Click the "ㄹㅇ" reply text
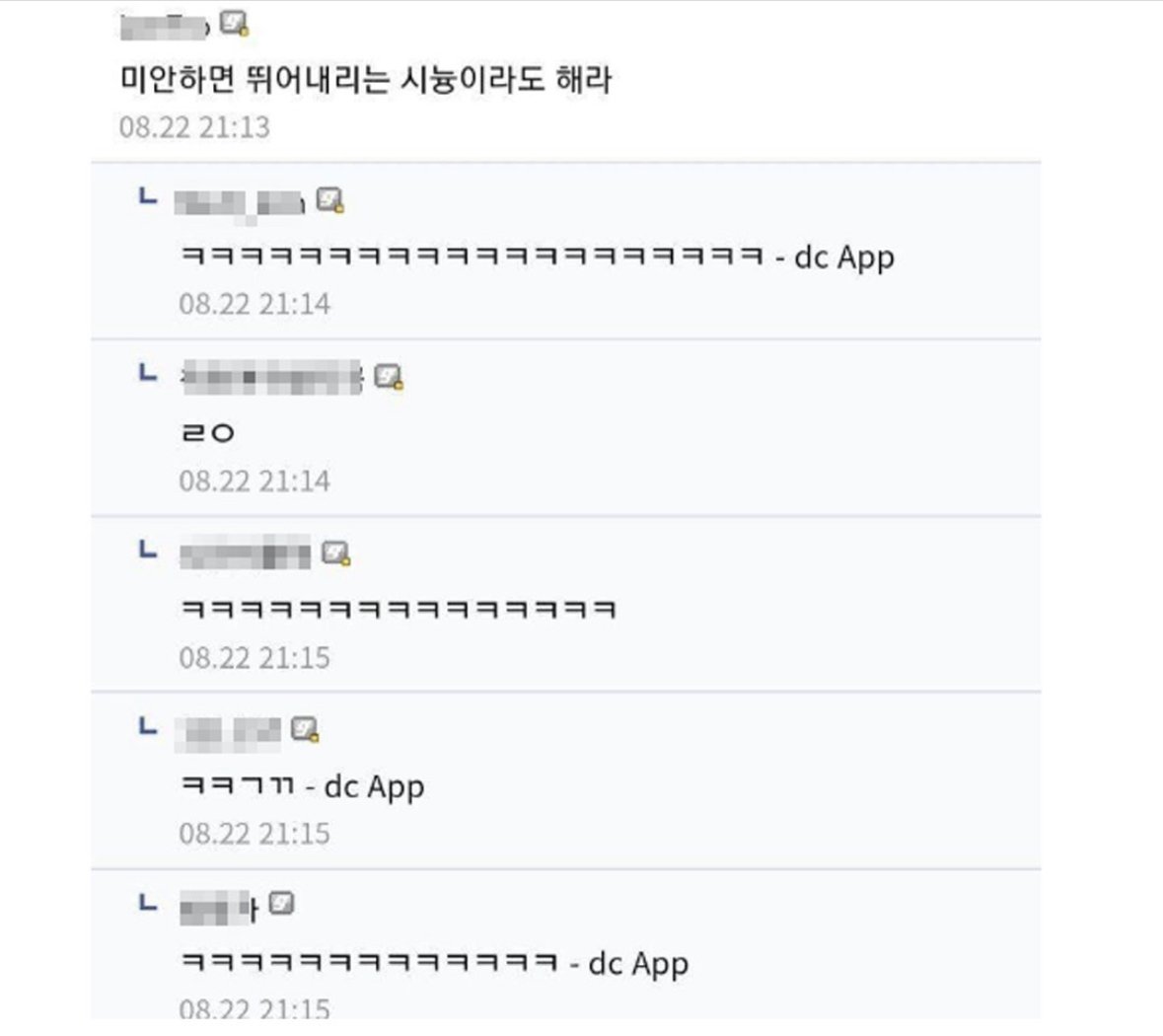The image size is (1163, 1036). click(208, 433)
